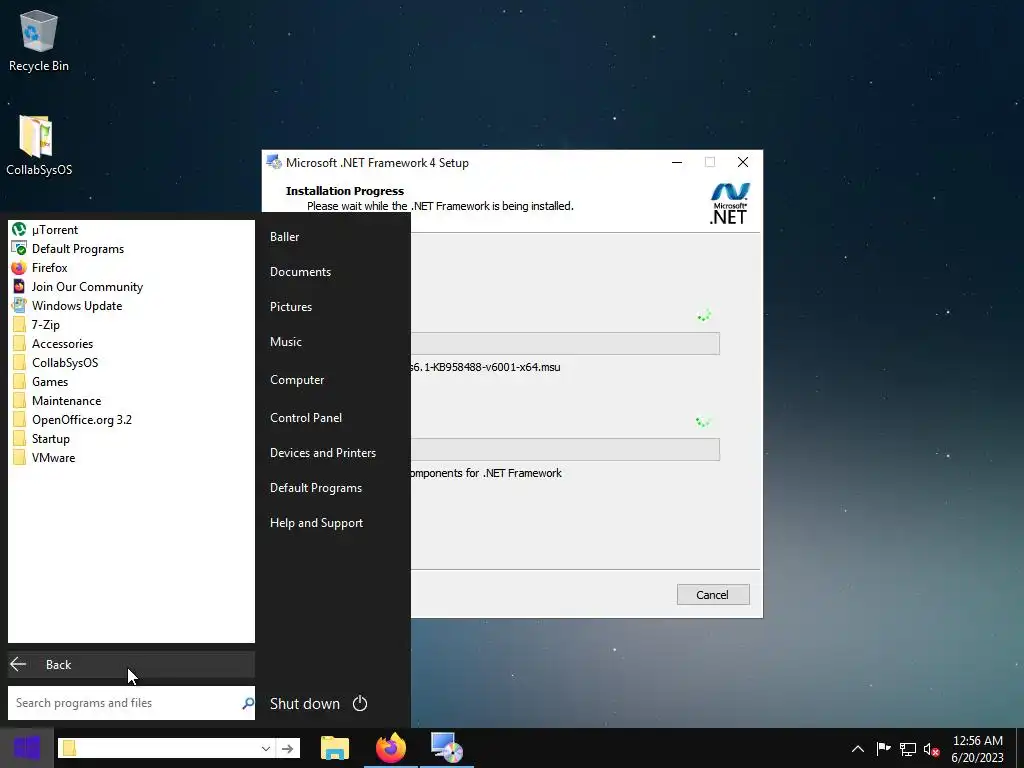This screenshot has width=1024, height=768.
Task: Open Documents from the Start menu
Action: [300, 272]
